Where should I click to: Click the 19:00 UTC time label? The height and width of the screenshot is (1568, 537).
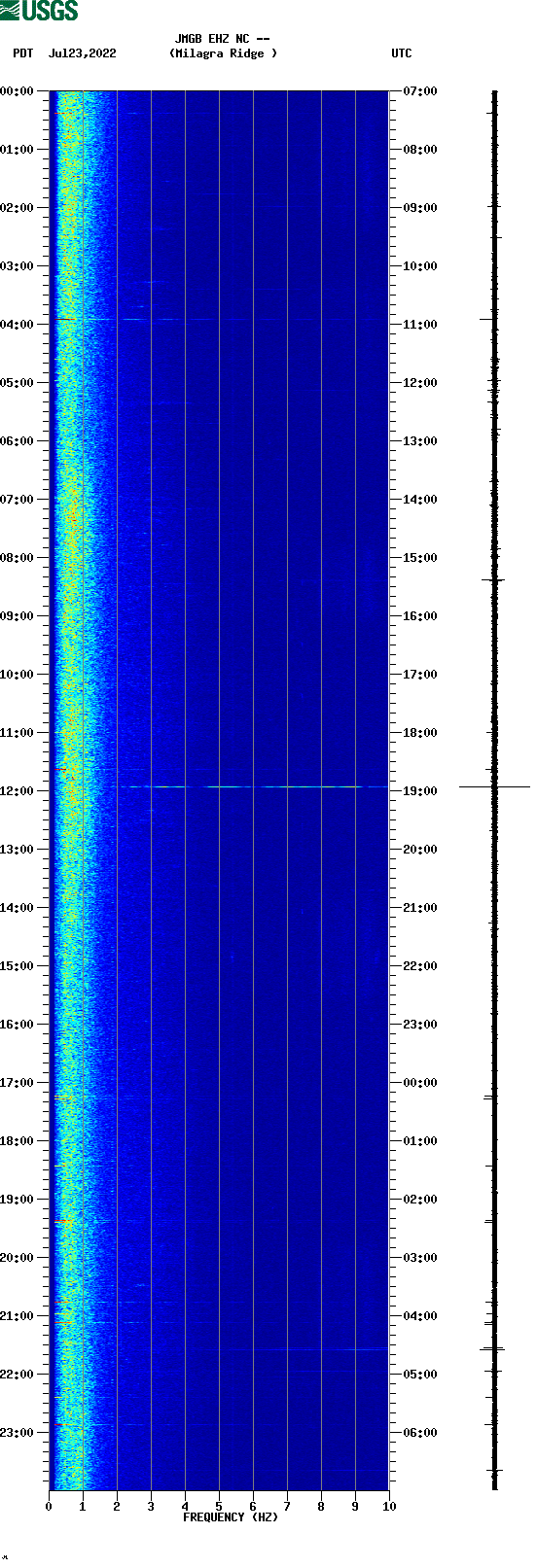(419, 791)
